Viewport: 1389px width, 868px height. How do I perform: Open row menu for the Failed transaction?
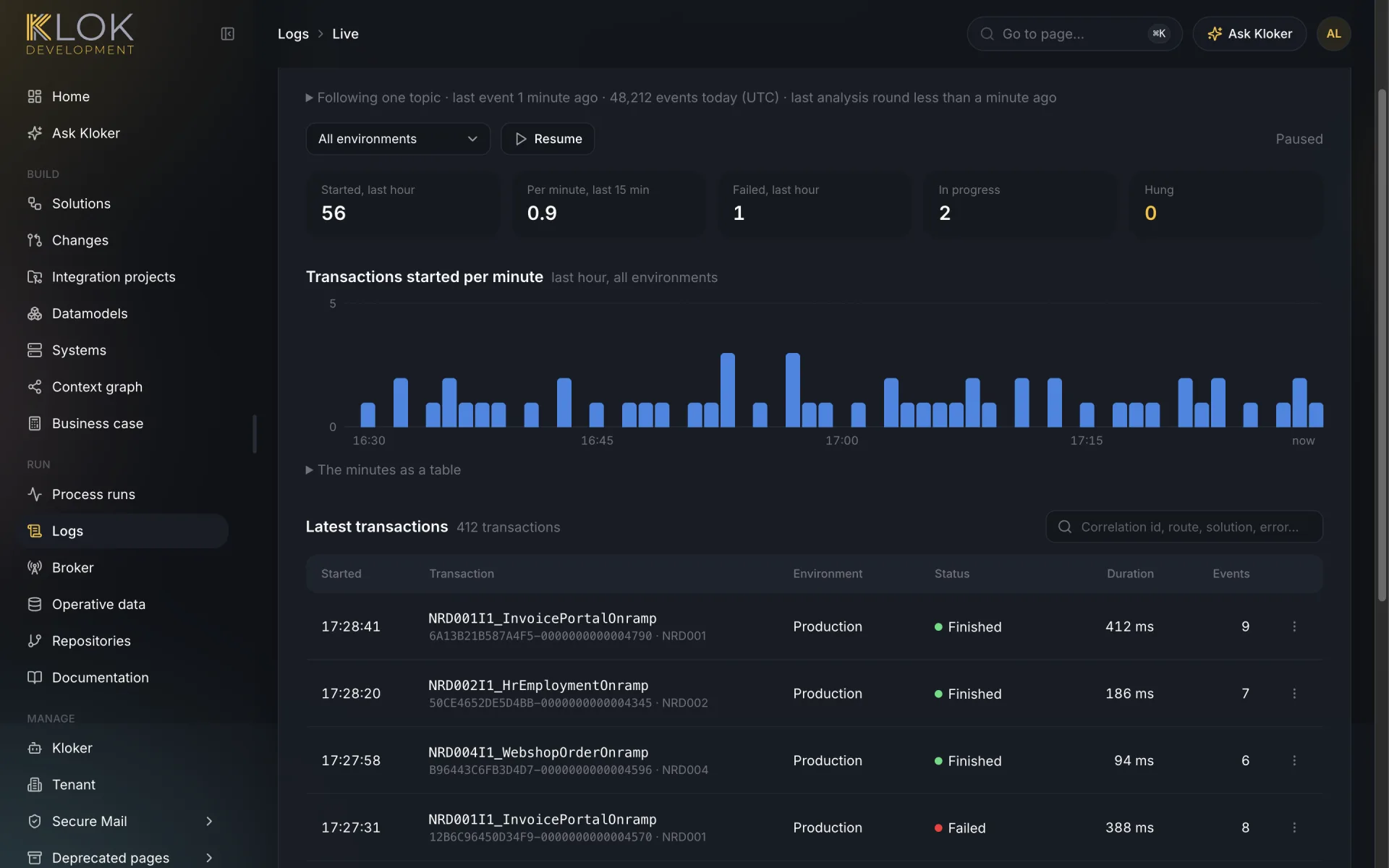coord(1294,827)
